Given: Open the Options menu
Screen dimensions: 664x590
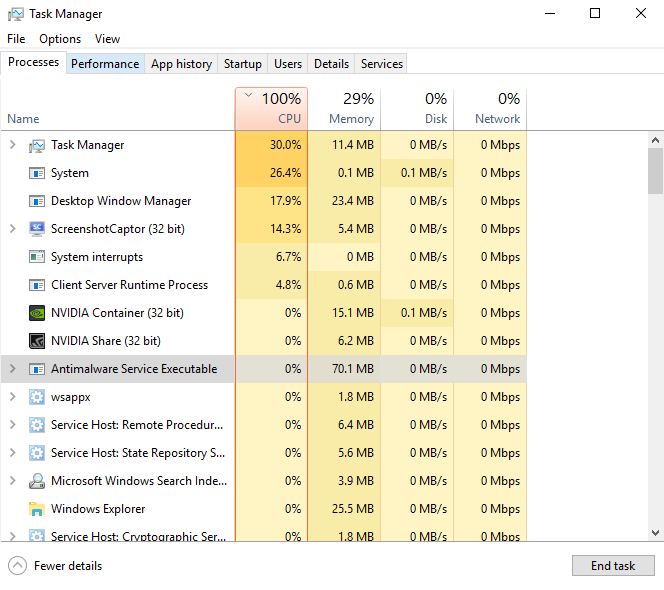Looking at the screenshot, I should pyautogui.click(x=60, y=39).
